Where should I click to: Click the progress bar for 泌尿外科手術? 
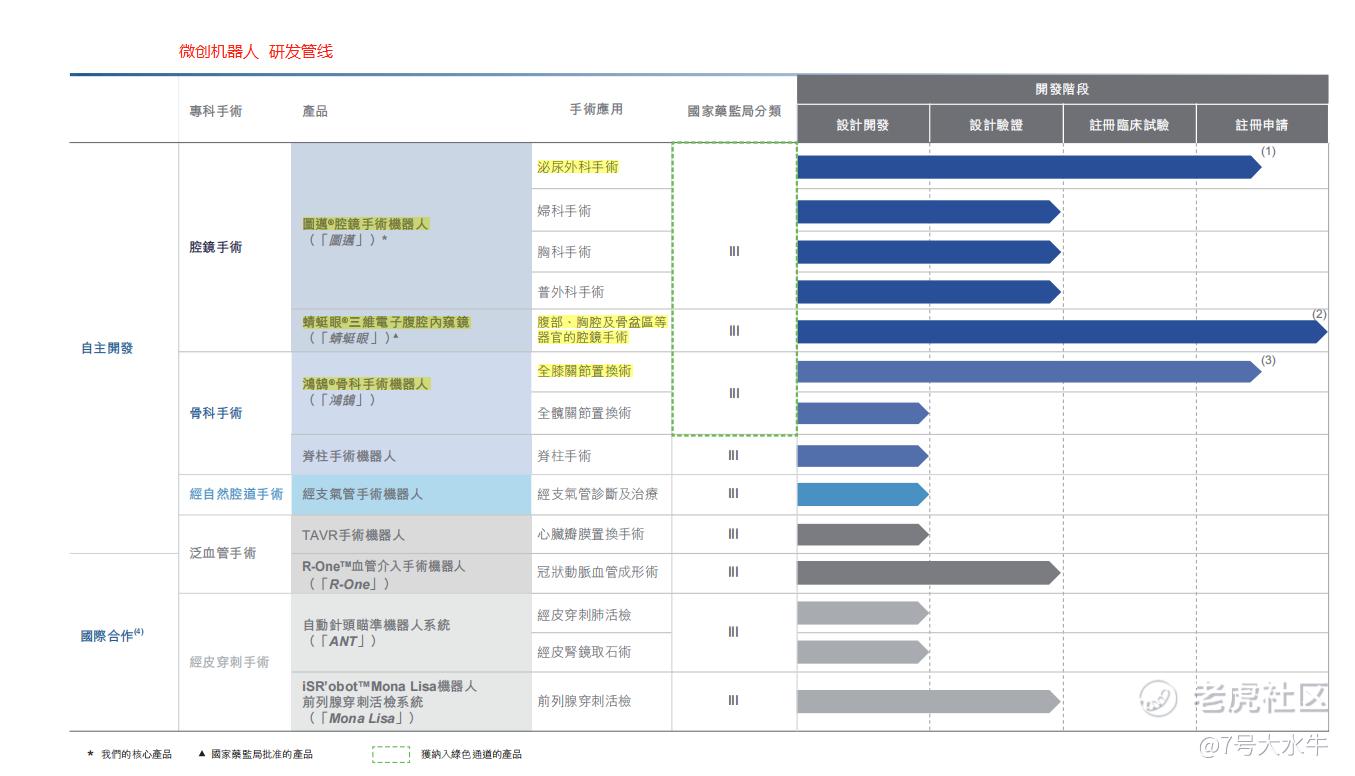[1029, 167]
